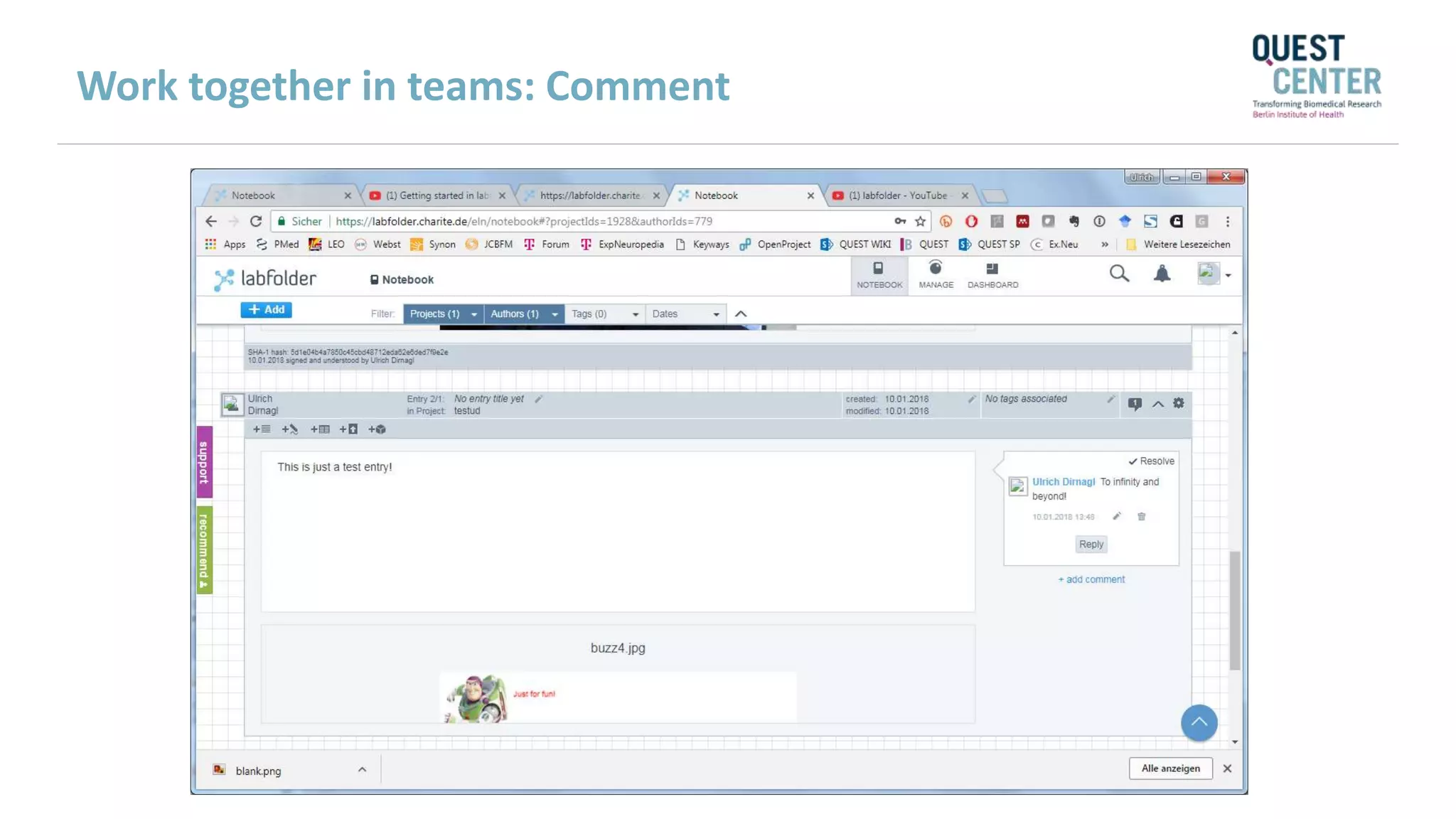This screenshot has width=1456, height=819.
Task: Open the purple support side tab
Action: (x=205, y=462)
